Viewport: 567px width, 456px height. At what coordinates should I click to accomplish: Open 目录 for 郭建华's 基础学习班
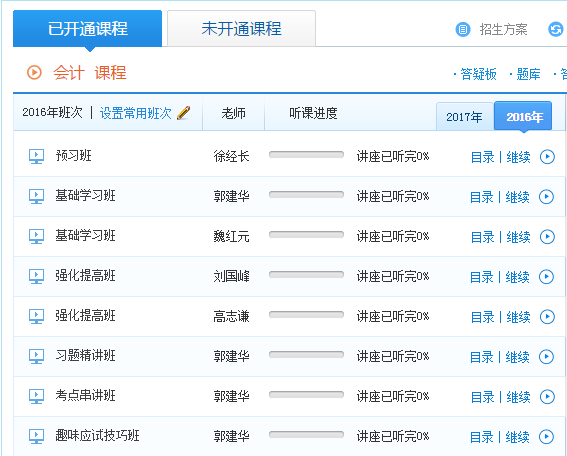coord(482,197)
